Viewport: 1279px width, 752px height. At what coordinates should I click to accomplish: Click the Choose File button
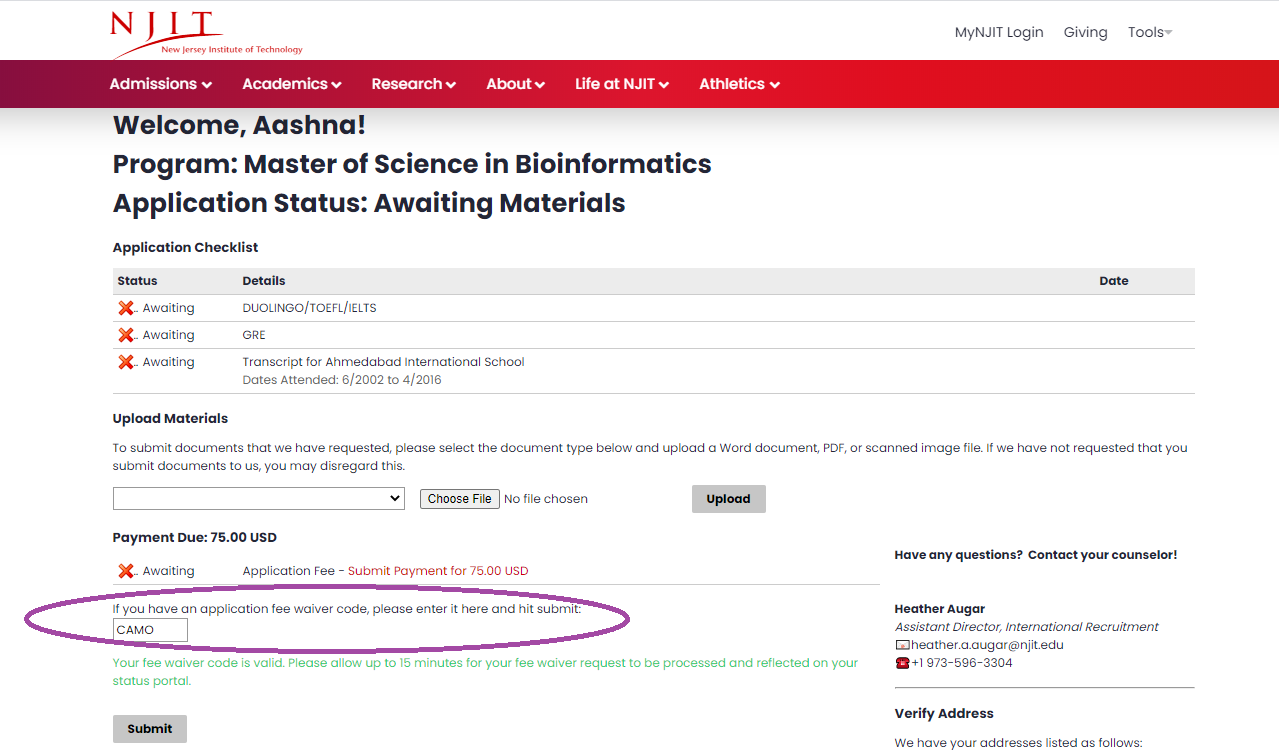[x=460, y=498]
